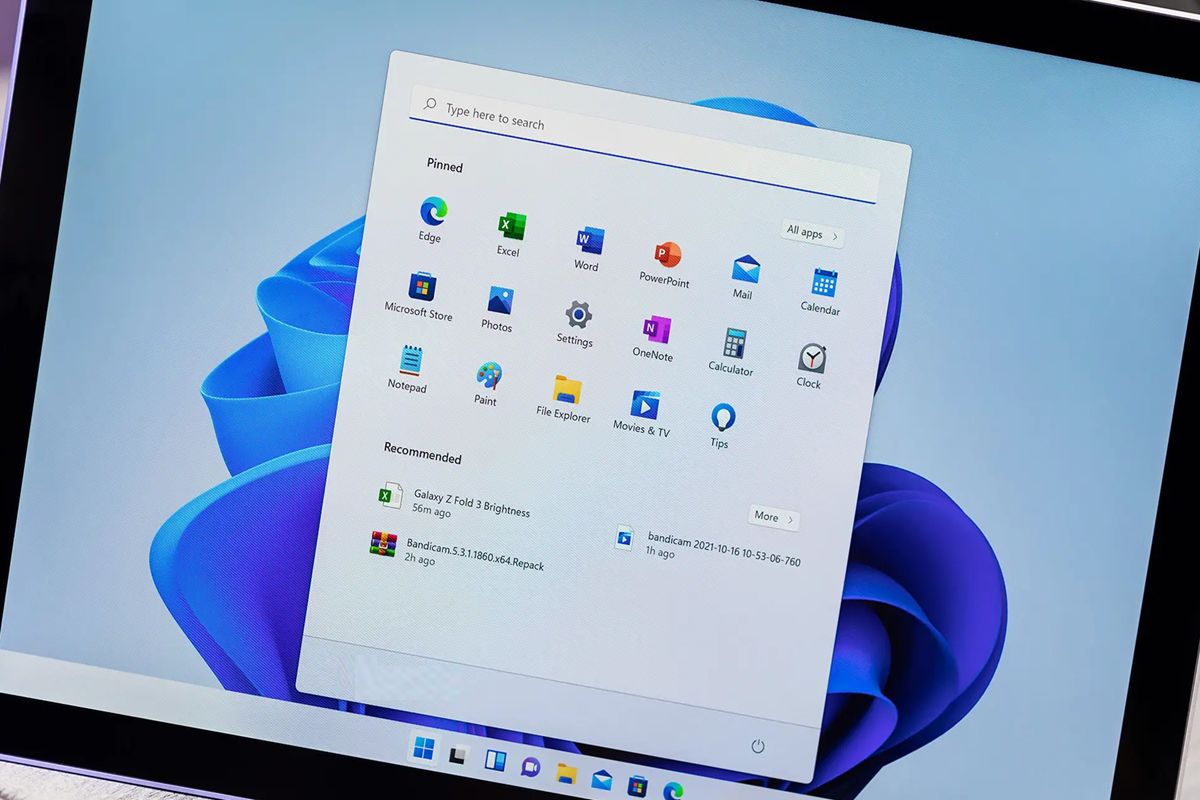Image resolution: width=1200 pixels, height=800 pixels.
Task: Open the Bandicam.5.3.1.1860.x64.Repack archive
Action: (x=456, y=551)
